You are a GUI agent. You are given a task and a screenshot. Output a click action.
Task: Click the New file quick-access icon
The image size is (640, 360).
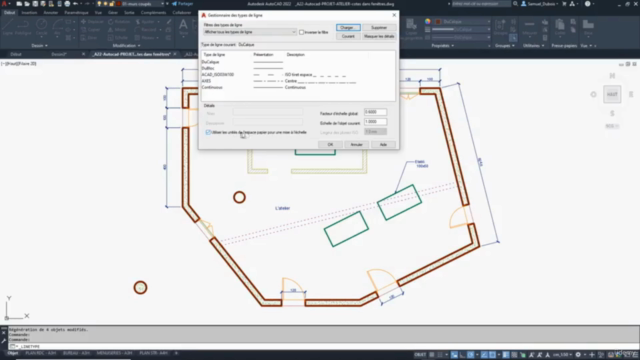19,4
